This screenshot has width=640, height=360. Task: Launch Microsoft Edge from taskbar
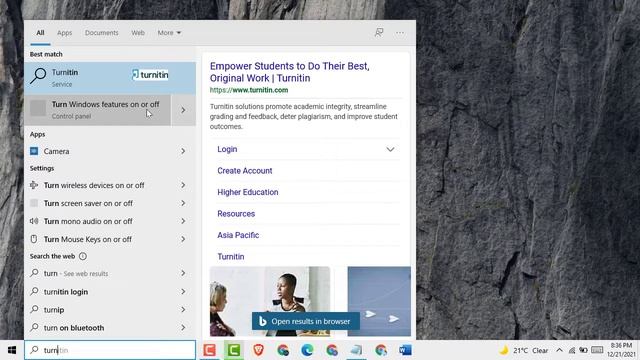307,350
